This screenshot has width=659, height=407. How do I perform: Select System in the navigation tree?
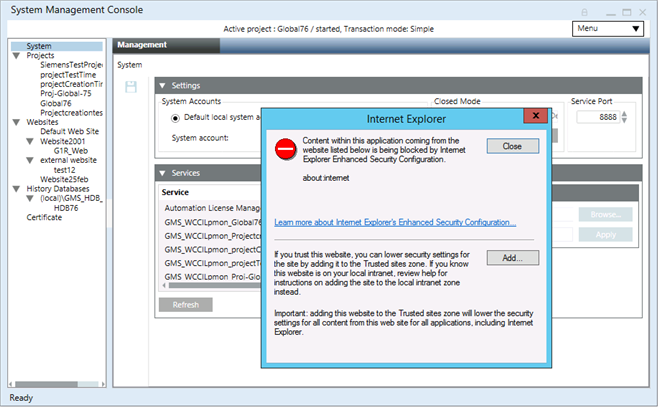[x=39, y=46]
